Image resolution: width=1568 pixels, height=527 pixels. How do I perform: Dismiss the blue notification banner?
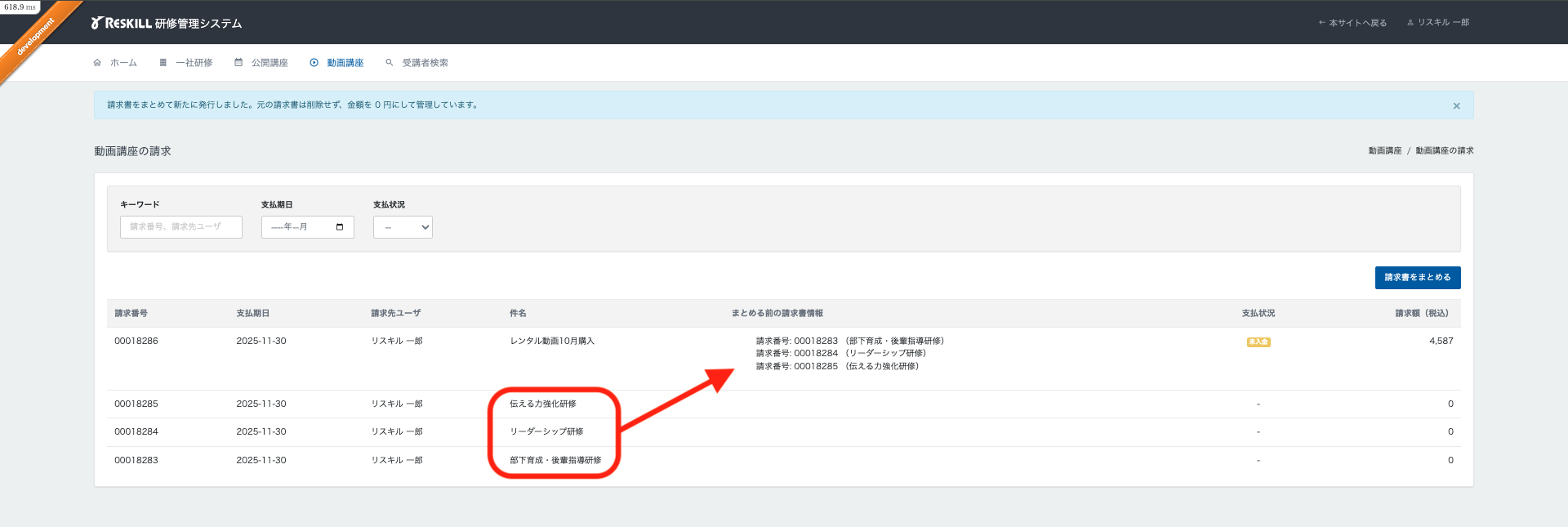coord(1456,106)
